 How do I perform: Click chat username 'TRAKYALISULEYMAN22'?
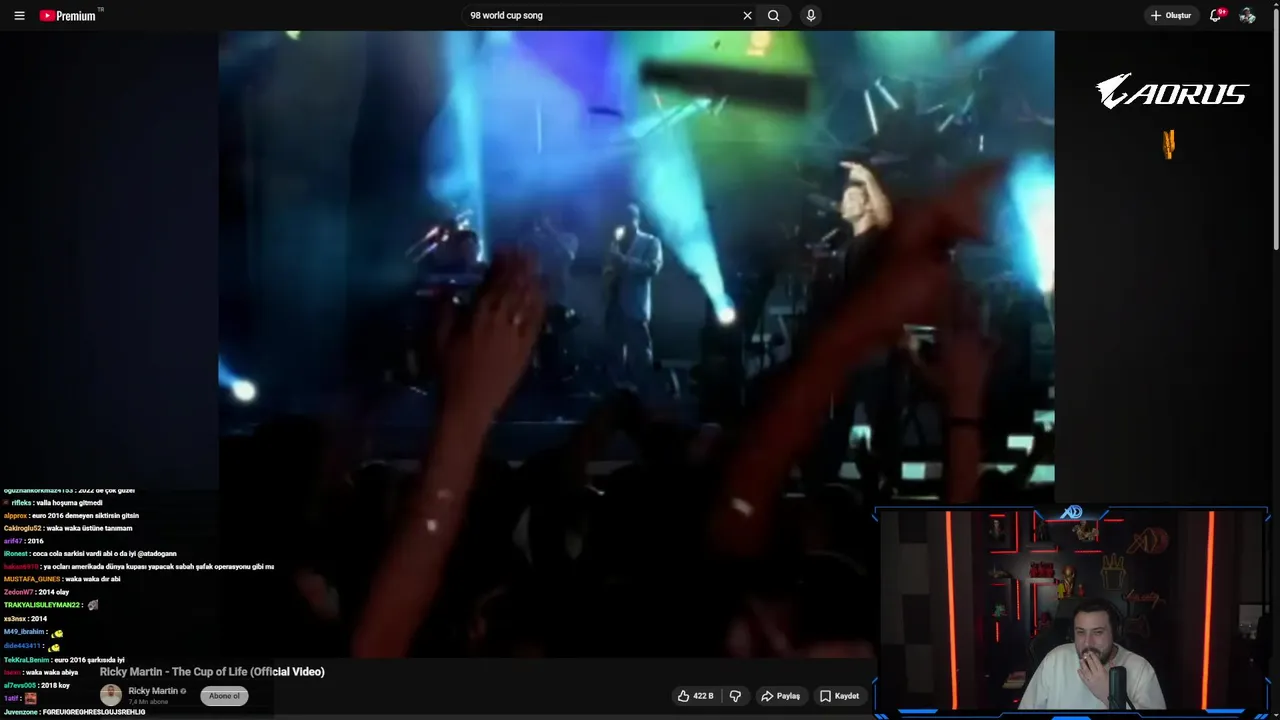click(41, 605)
